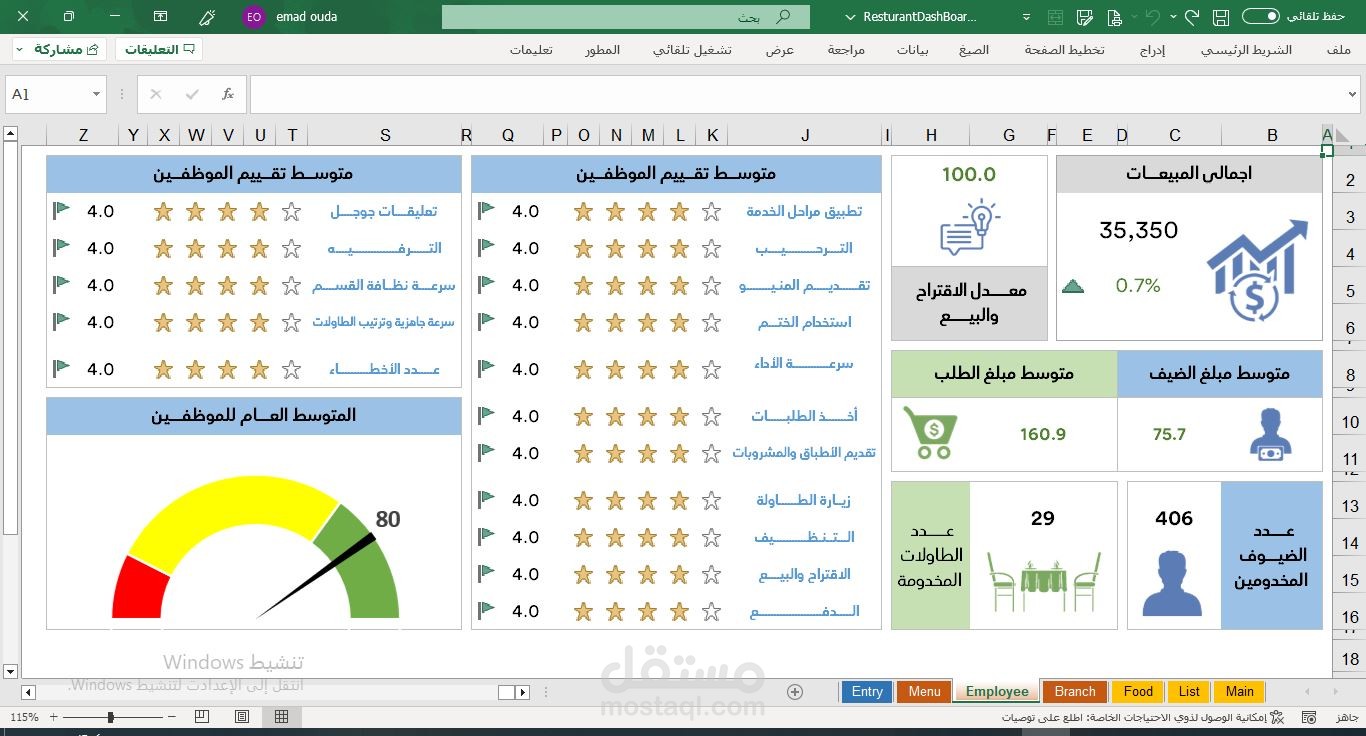
Task: Click the pen icon next to EO avatar
Action: tap(207, 17)
